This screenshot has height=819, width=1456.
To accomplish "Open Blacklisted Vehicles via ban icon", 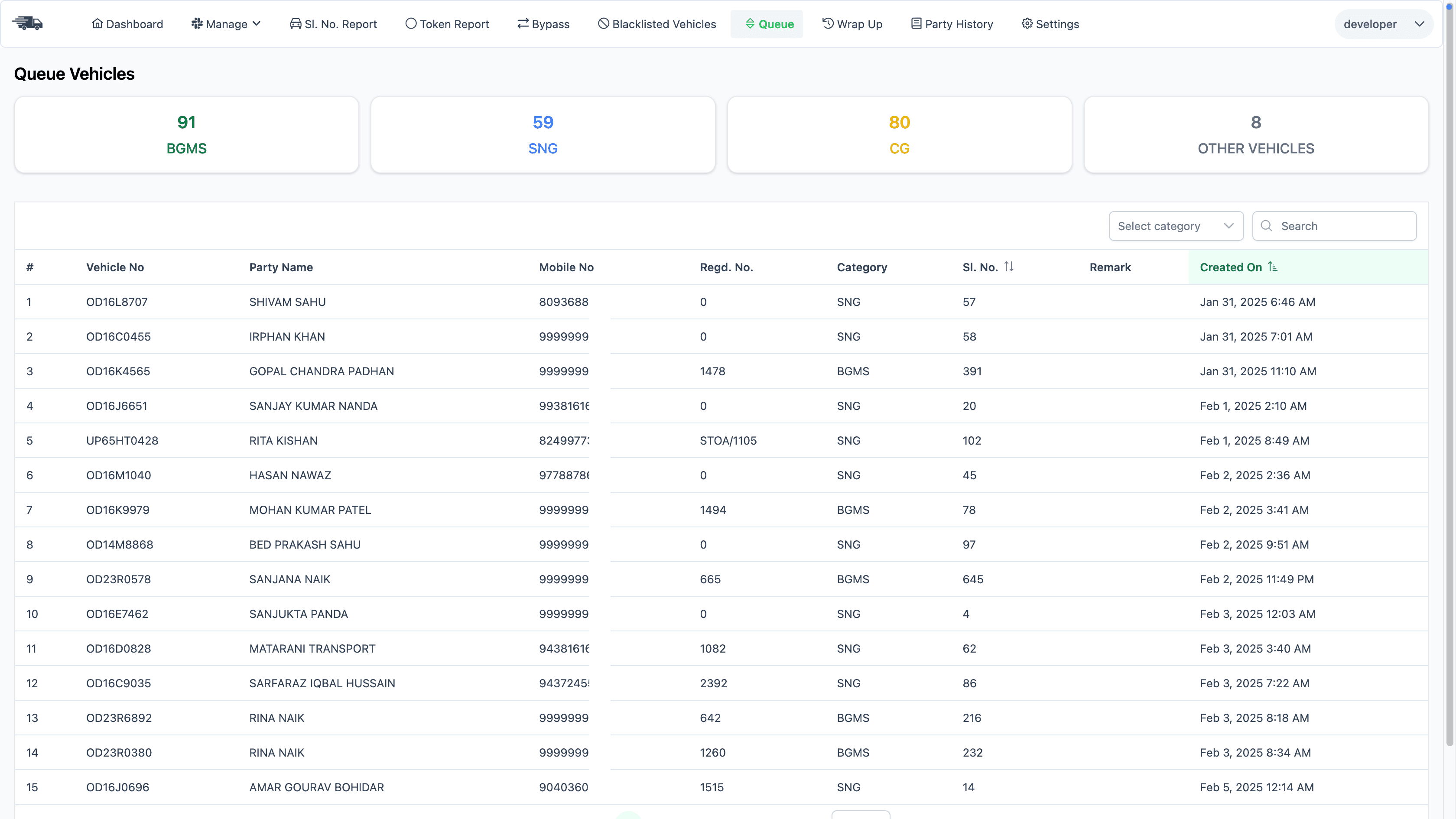I will (x=604, y=24).
